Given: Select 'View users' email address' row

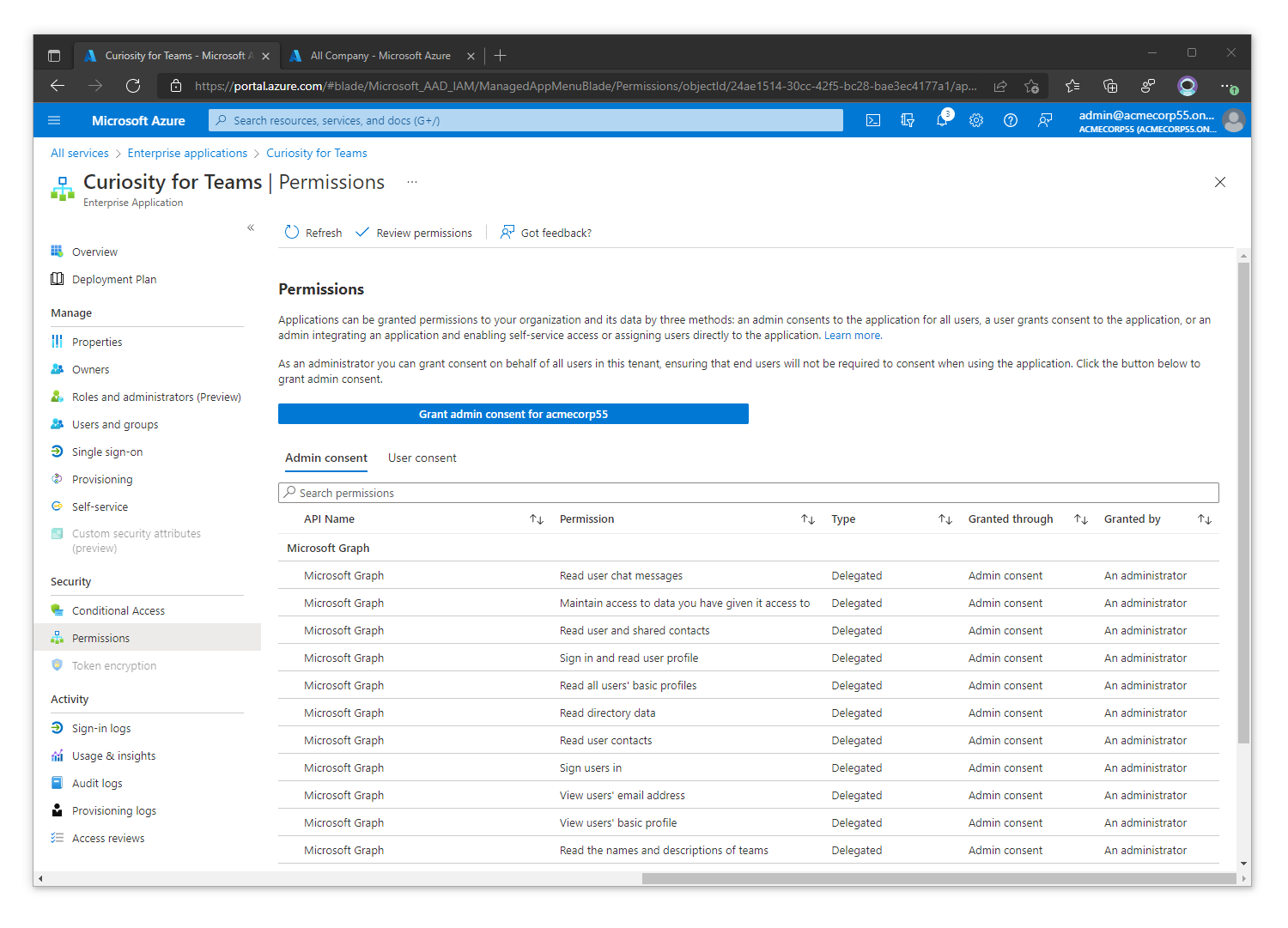Looking at the screenshot, I should 749,795.
